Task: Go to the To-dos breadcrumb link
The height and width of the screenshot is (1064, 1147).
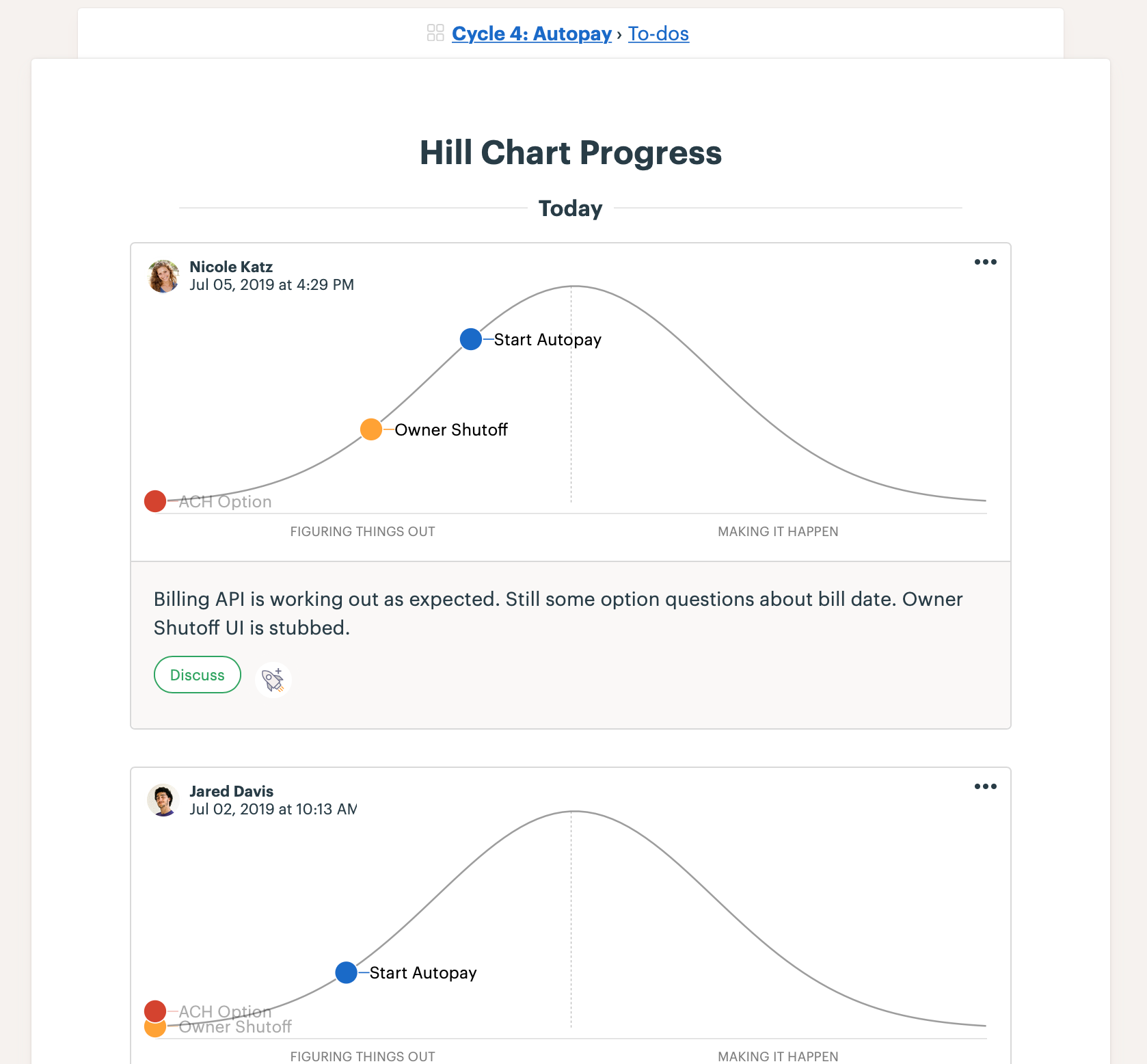Action: pyautogui.click(x=658, y=34)
